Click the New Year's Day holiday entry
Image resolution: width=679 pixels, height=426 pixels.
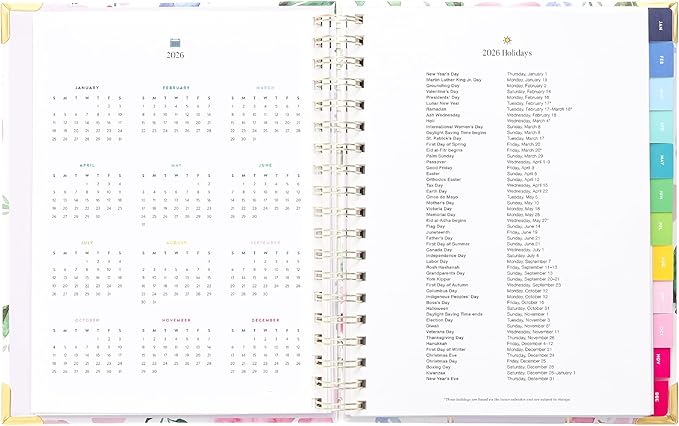pos(442,74)
